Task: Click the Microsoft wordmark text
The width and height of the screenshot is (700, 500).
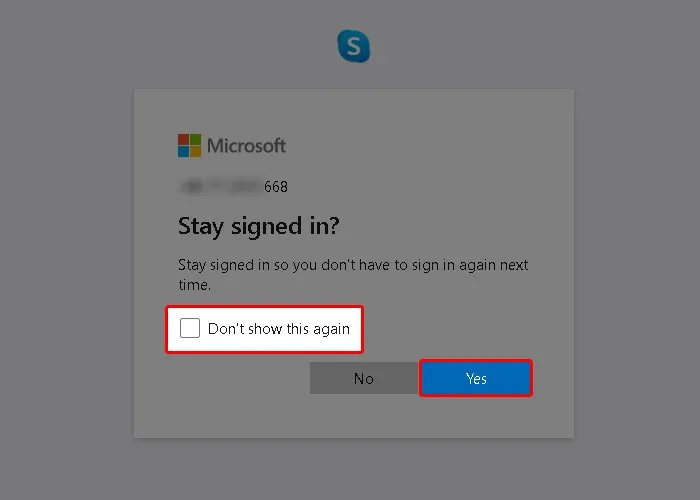Action: (x=246, y=146)
